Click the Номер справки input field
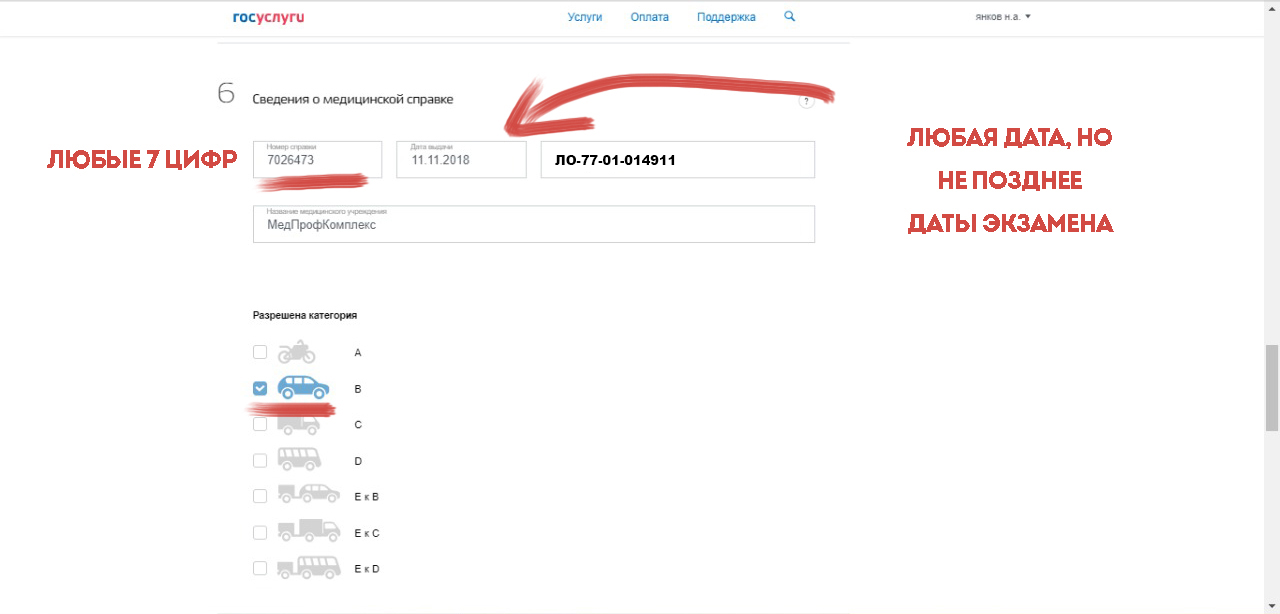Screen dimensions: 1280x614 [x=317, y=160]
